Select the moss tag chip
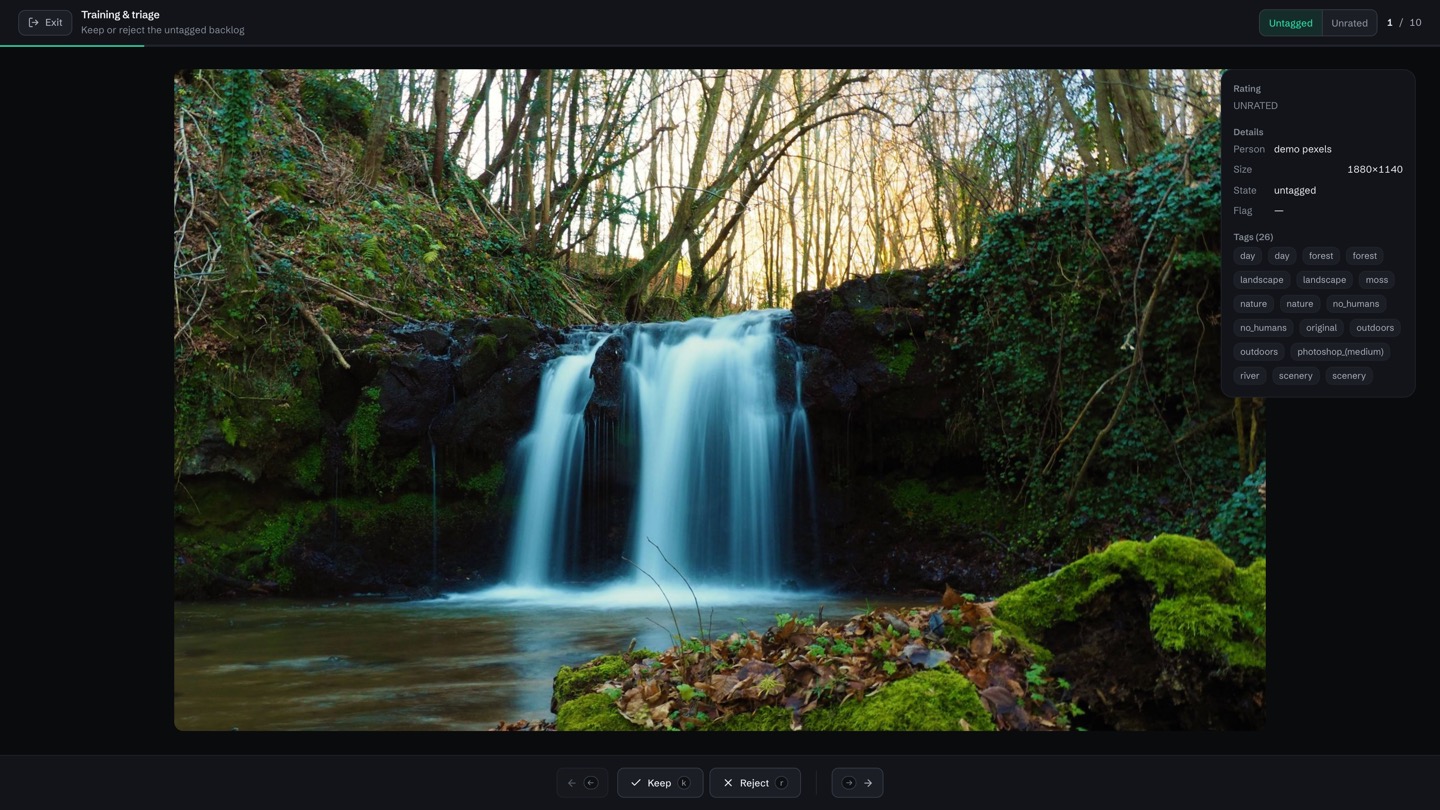Viewport: 1440px width, 810px height. tap(1377, 280)
